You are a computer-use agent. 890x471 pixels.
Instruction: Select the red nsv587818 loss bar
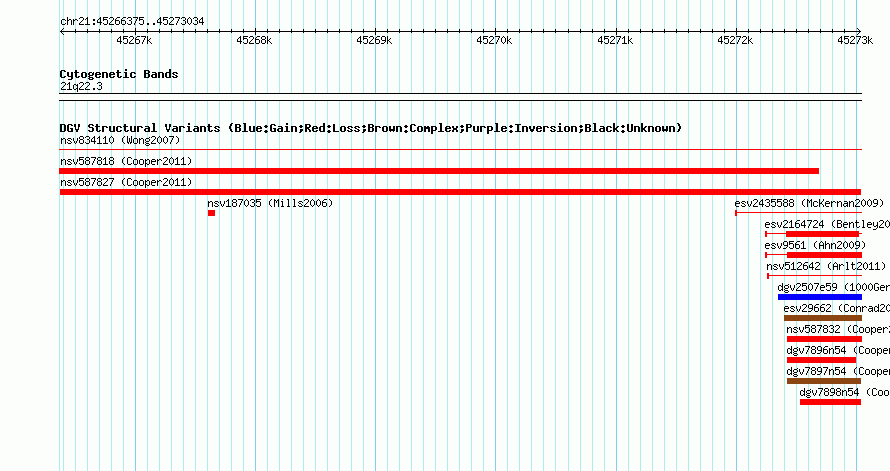pyautogui.click(x=439, y=171)
